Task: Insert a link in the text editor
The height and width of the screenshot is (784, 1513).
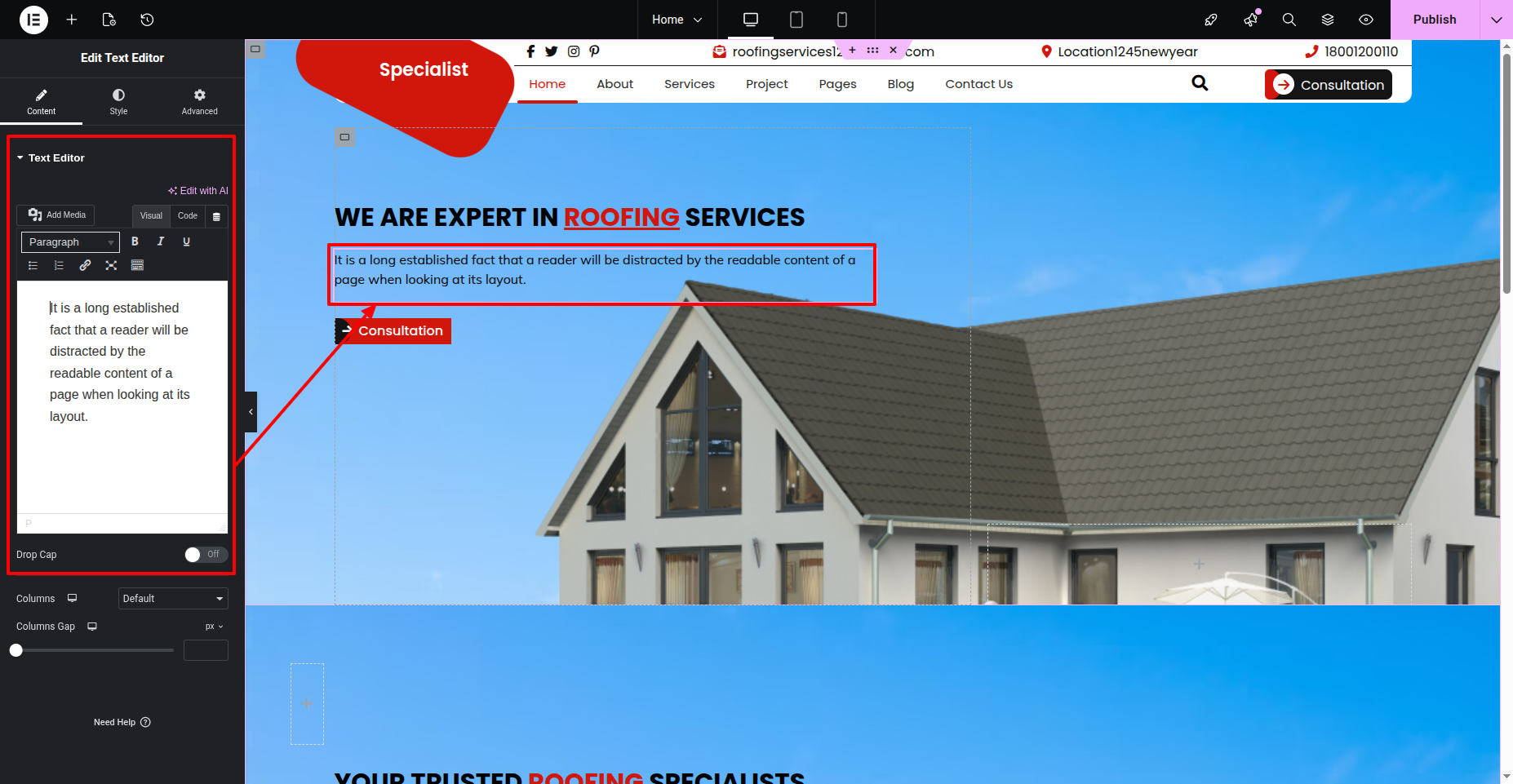Action: (x=85, y=265)
